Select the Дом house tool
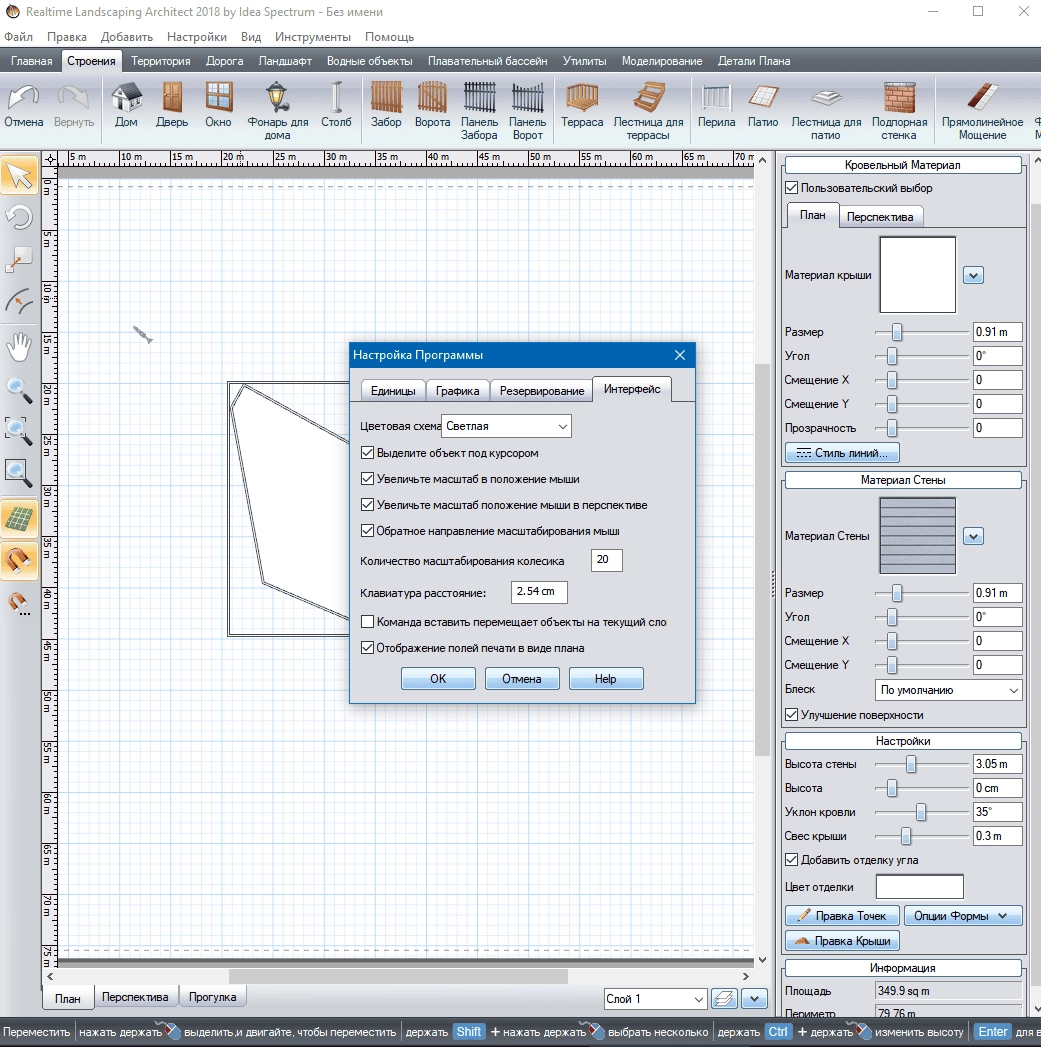This screenshot has height=1047, width=1041. coord(126,107)
